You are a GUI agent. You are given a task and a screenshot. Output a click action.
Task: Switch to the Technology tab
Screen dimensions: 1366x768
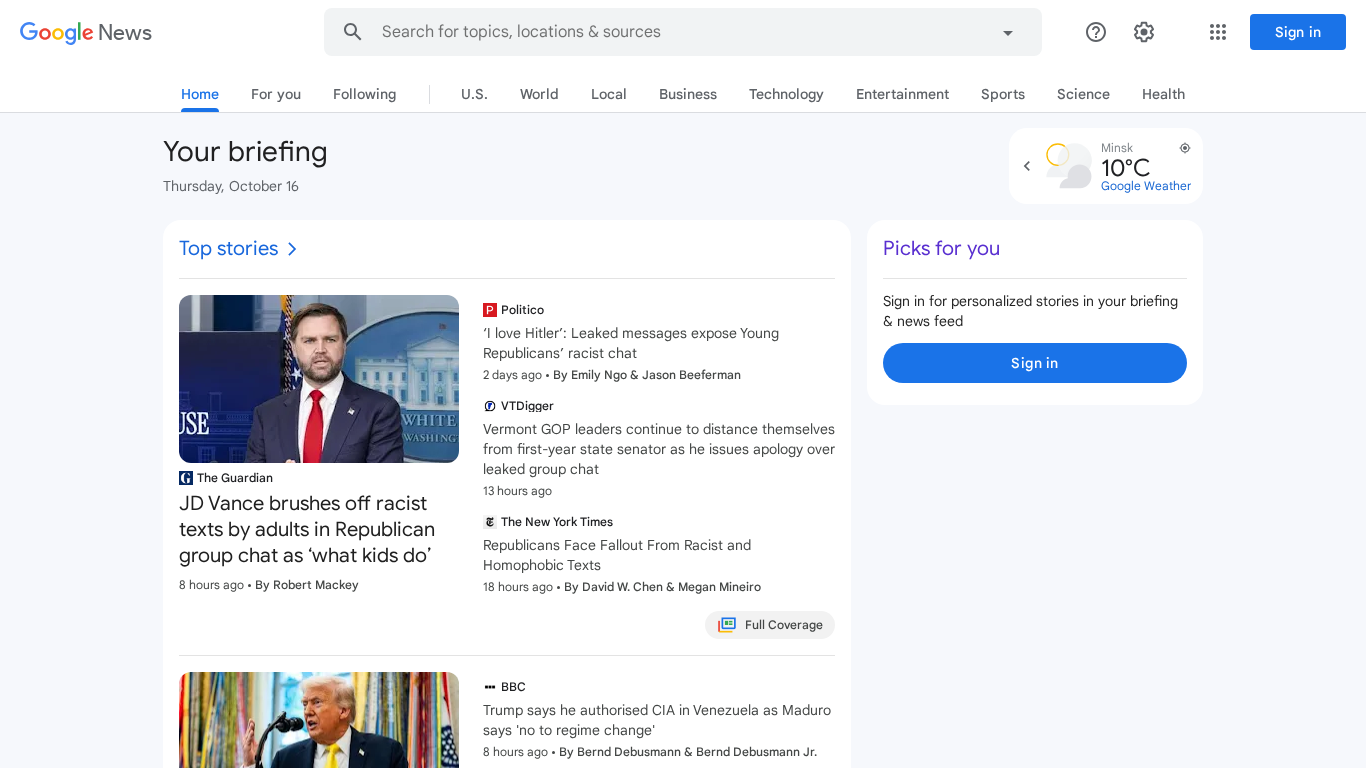coord(786,94)
